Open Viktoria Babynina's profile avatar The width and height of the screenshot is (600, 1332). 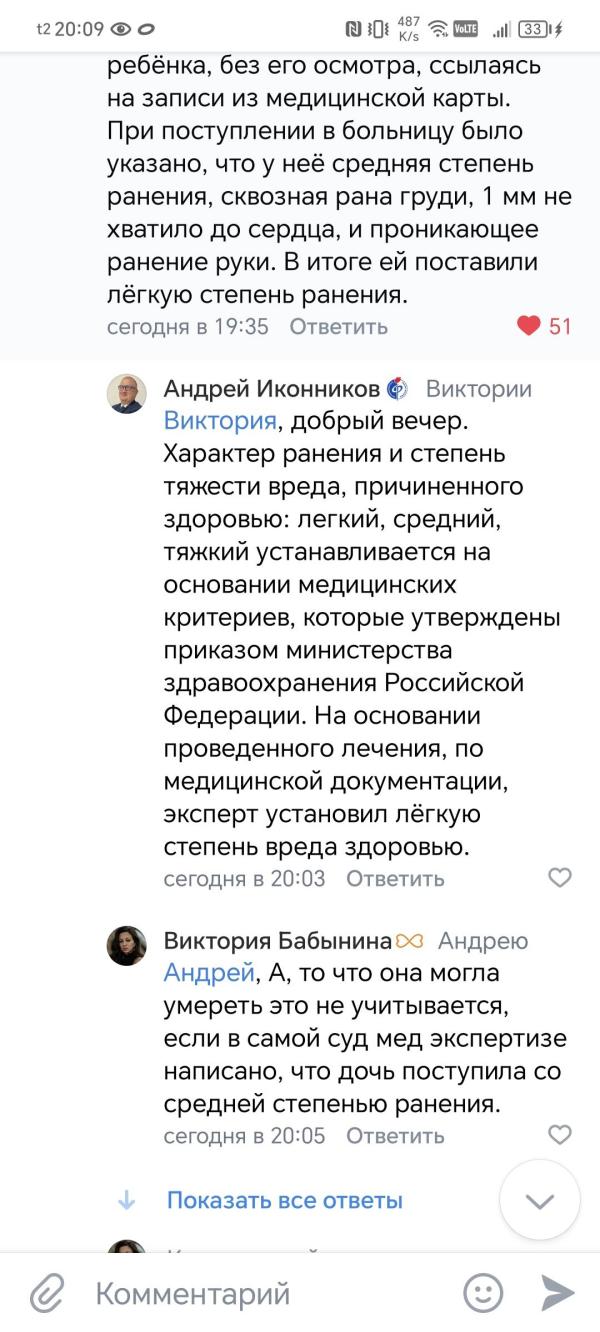(x=127, y=945)
